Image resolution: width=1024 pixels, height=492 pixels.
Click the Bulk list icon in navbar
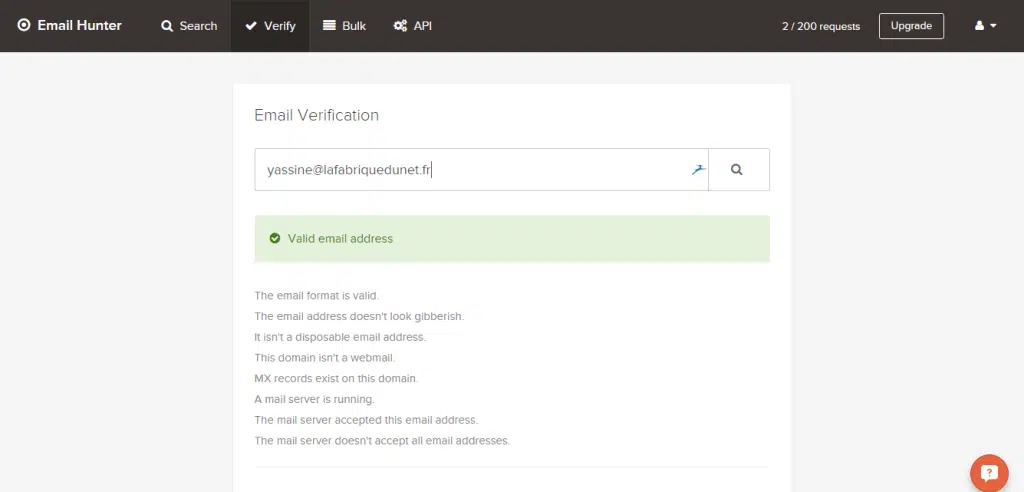[329, 26]
